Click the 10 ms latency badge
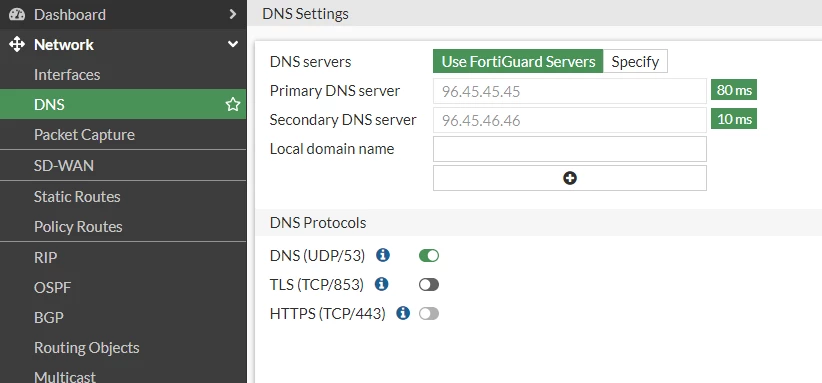This screenshot has height=383, width=822. pos(734,118)
